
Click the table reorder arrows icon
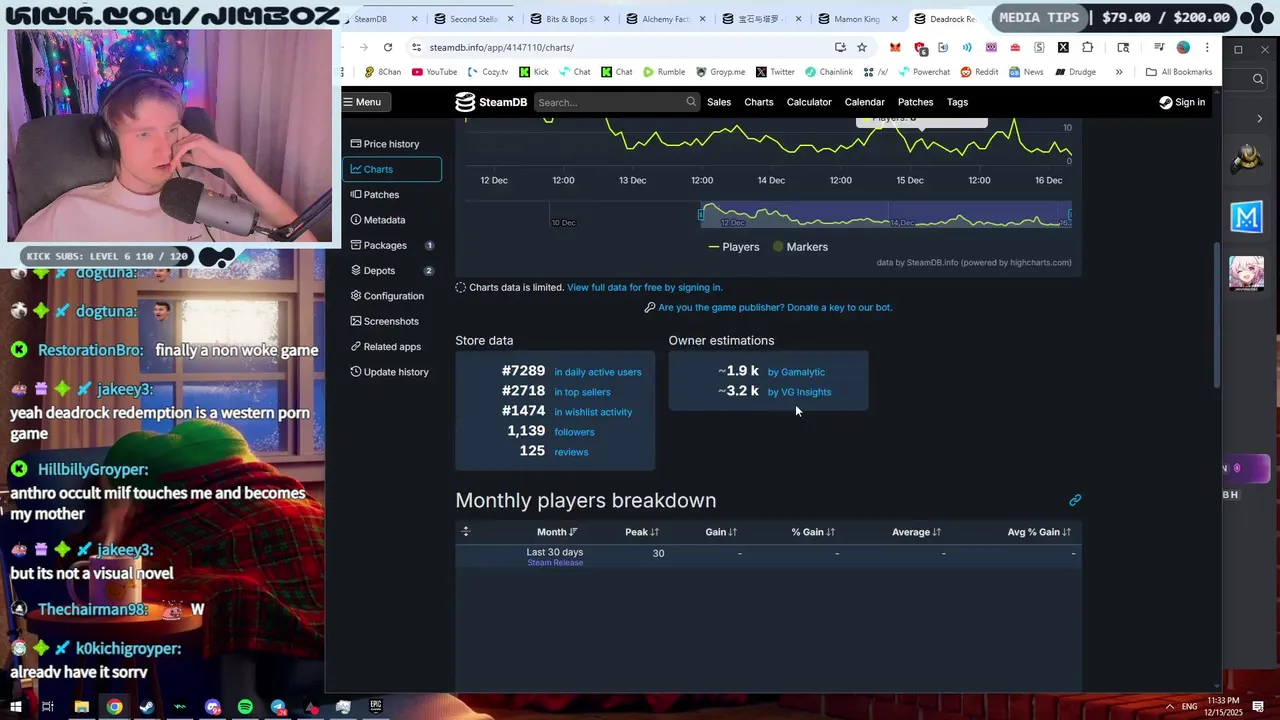tap(465, 532)
